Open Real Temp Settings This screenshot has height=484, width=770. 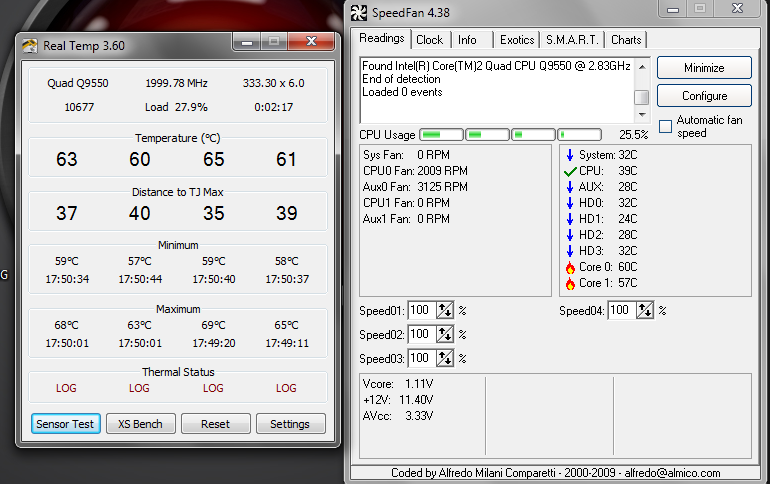tap(290, 424)
